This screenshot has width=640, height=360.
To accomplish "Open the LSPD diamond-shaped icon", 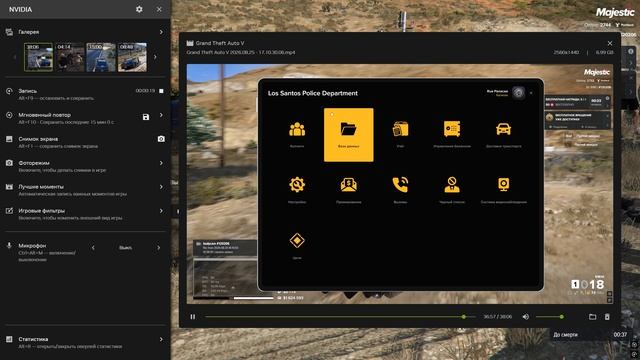I will [x=297, y=240].
